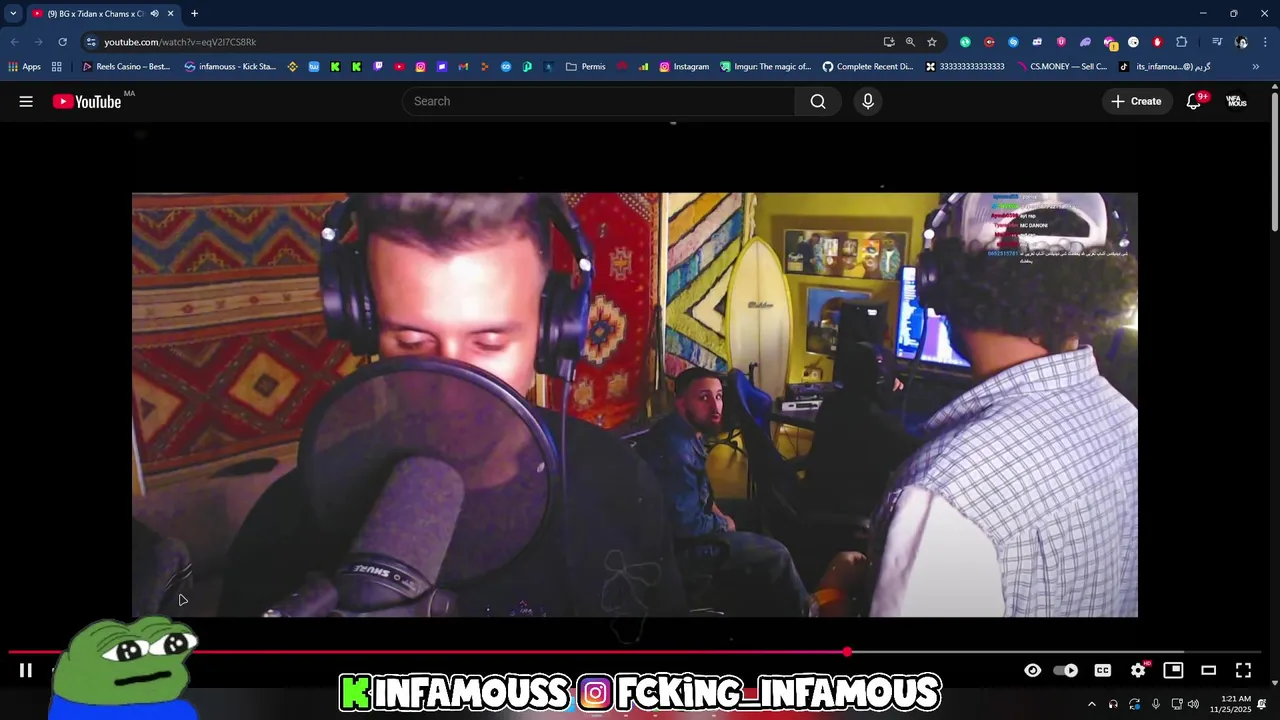Screen dimensions: 1280x720
Task: Open the Chrome profile avatar
Action: click(x=1241, y=42)
